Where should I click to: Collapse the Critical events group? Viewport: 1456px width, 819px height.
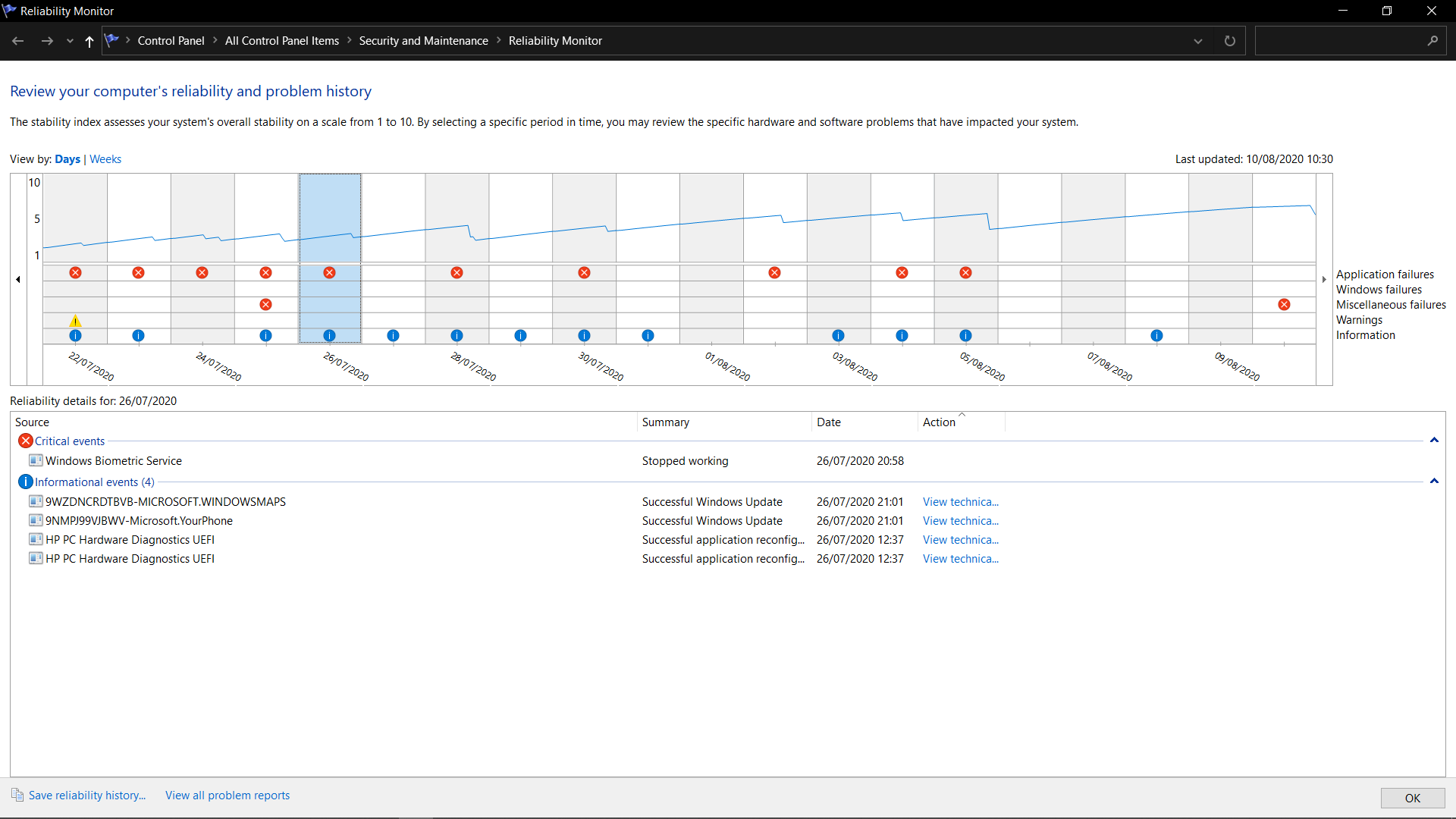(1434, 441)
